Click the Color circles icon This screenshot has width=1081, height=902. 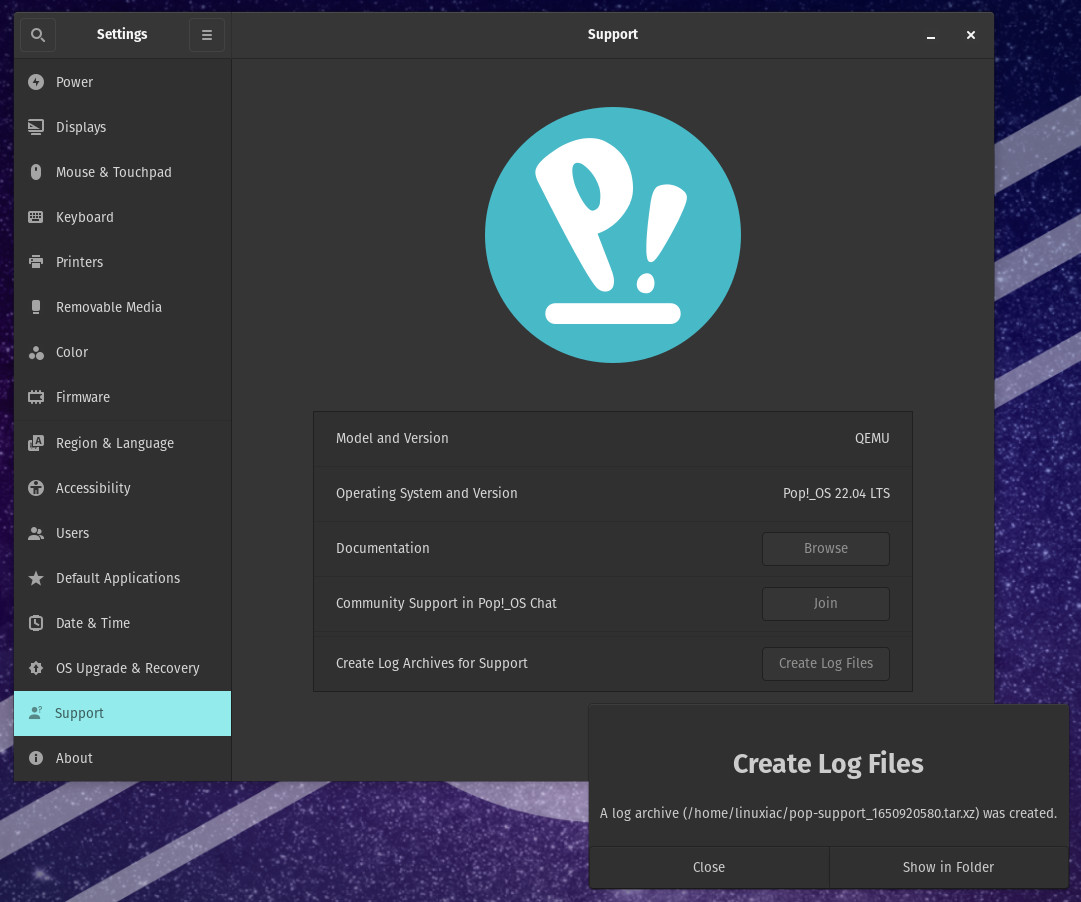pos(36,352)
